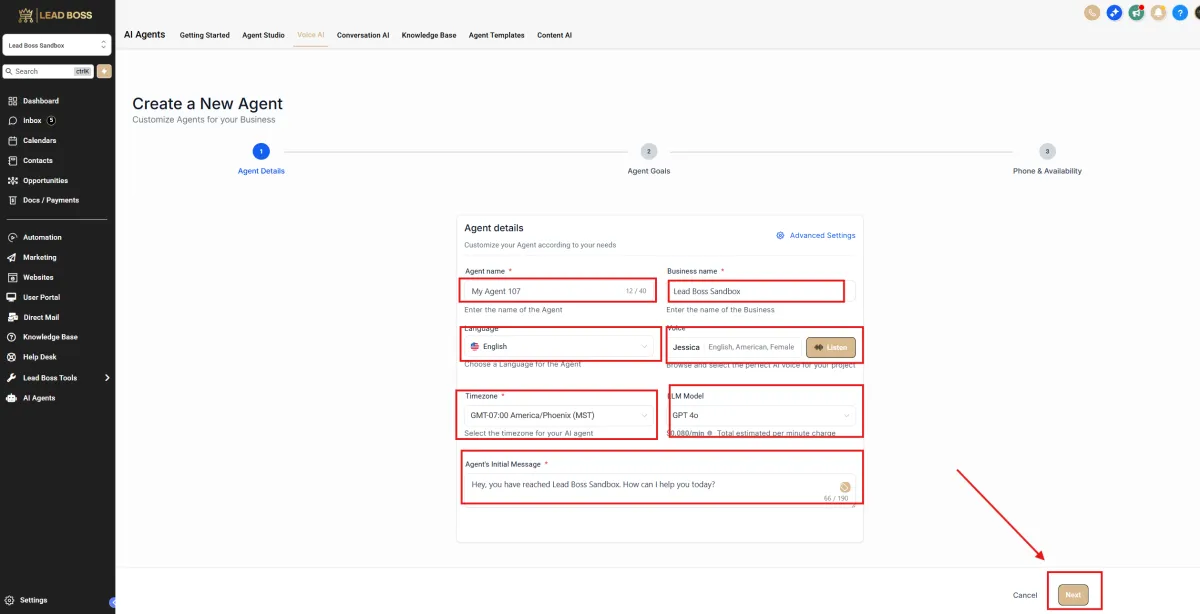Click the Inbox label in the sidebar
This screenshot has height=614, width=1200.
[32, 121]
